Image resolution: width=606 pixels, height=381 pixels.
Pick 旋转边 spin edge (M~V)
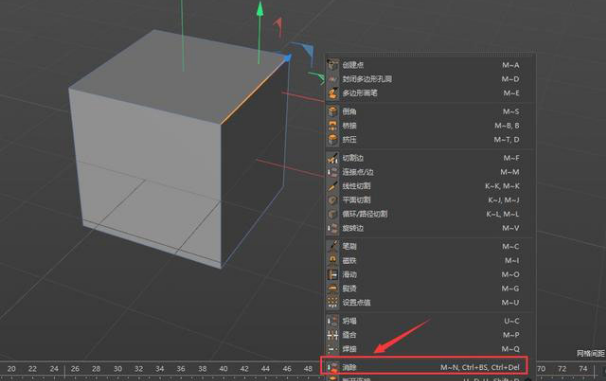430,228
